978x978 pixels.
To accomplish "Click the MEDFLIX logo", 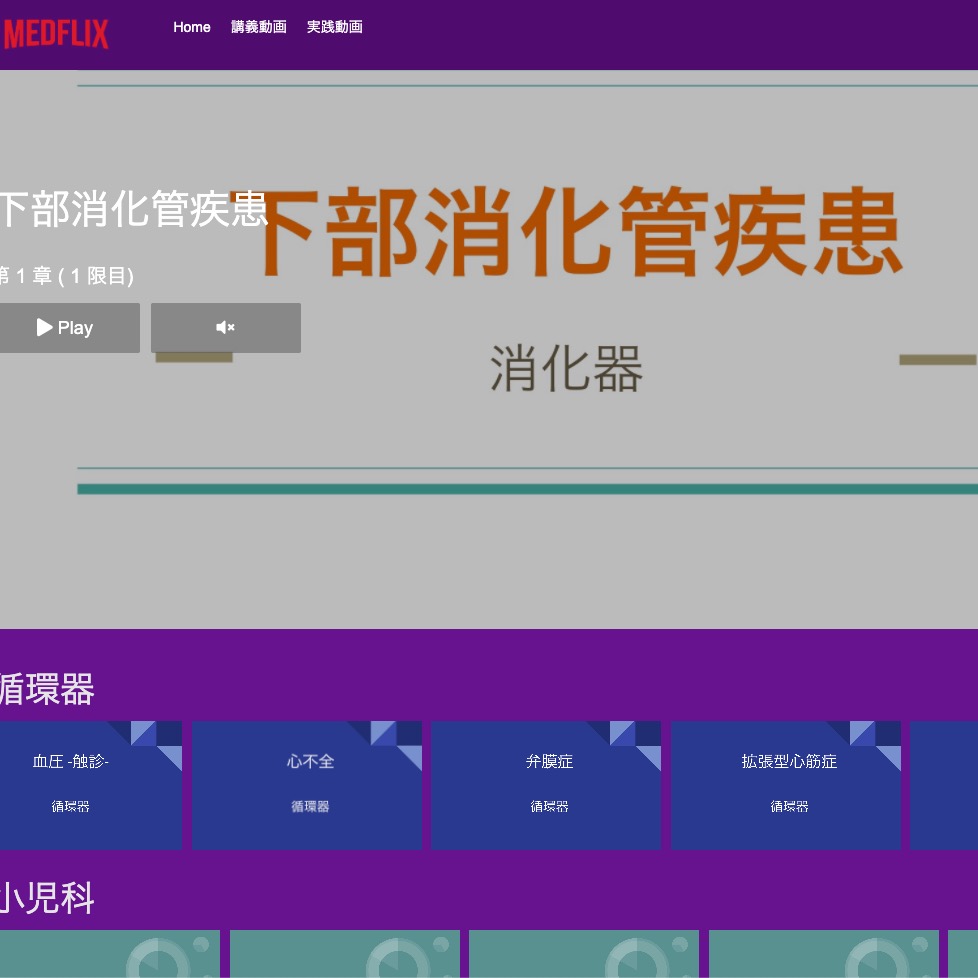I will 56,34.
